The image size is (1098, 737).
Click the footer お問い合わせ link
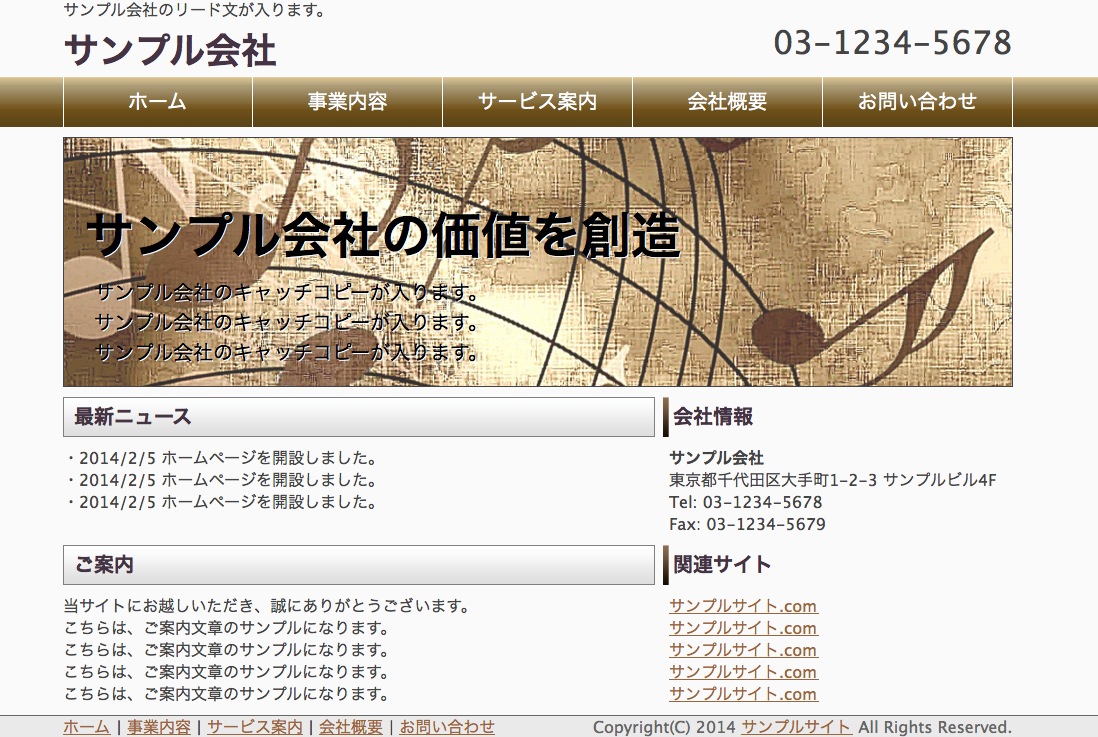point(447,727)
